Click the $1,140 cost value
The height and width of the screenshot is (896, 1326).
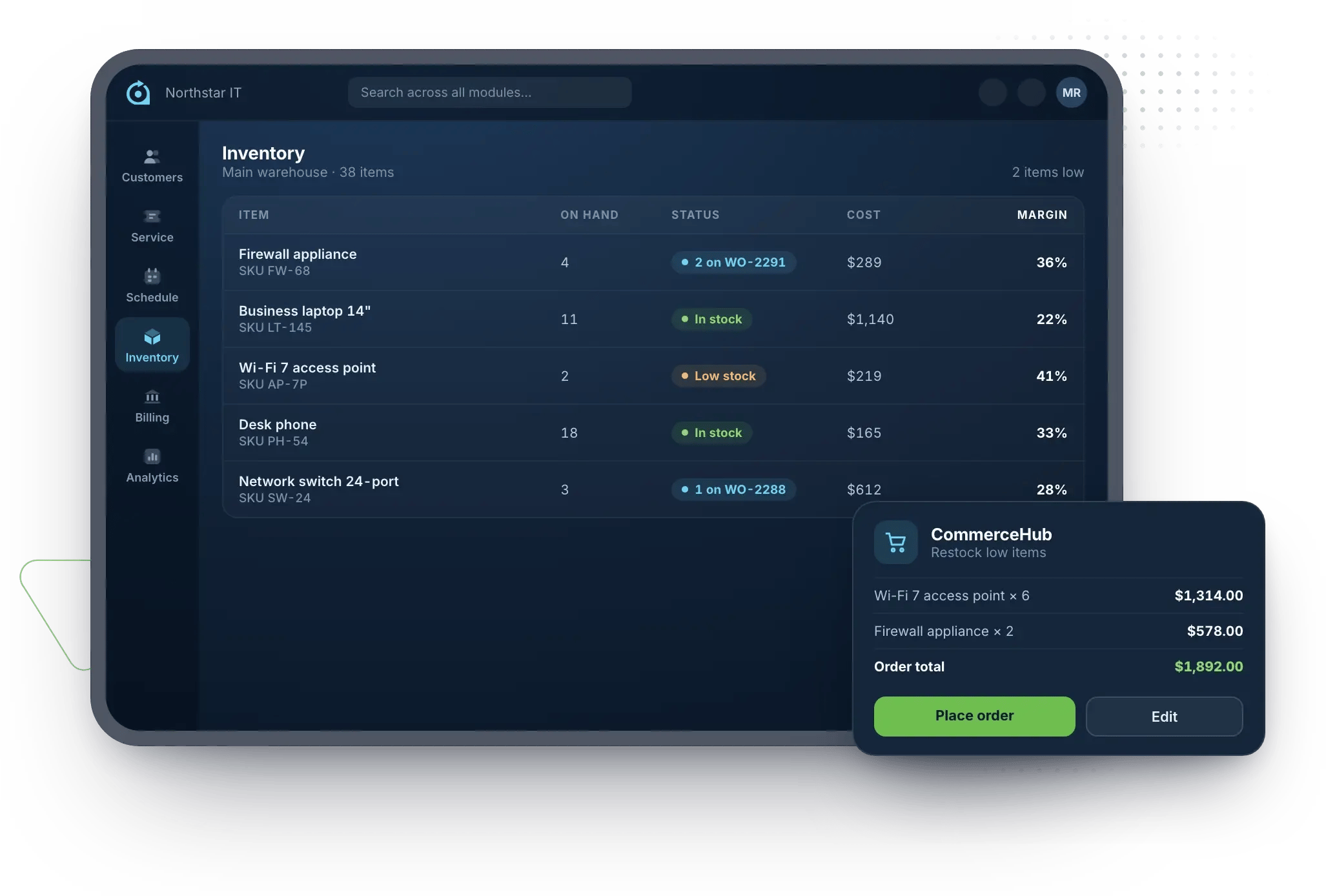pos(870,320)
